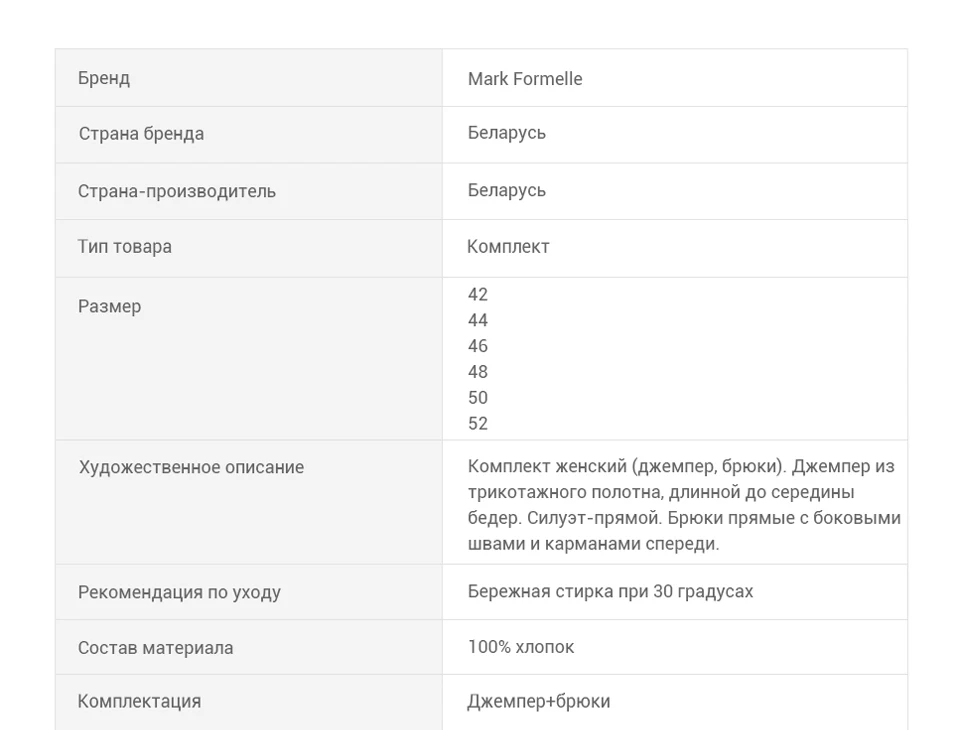Select the Бренд label cell
The height and width of the screenshot is (730, 960).
(x=249, y=78)
